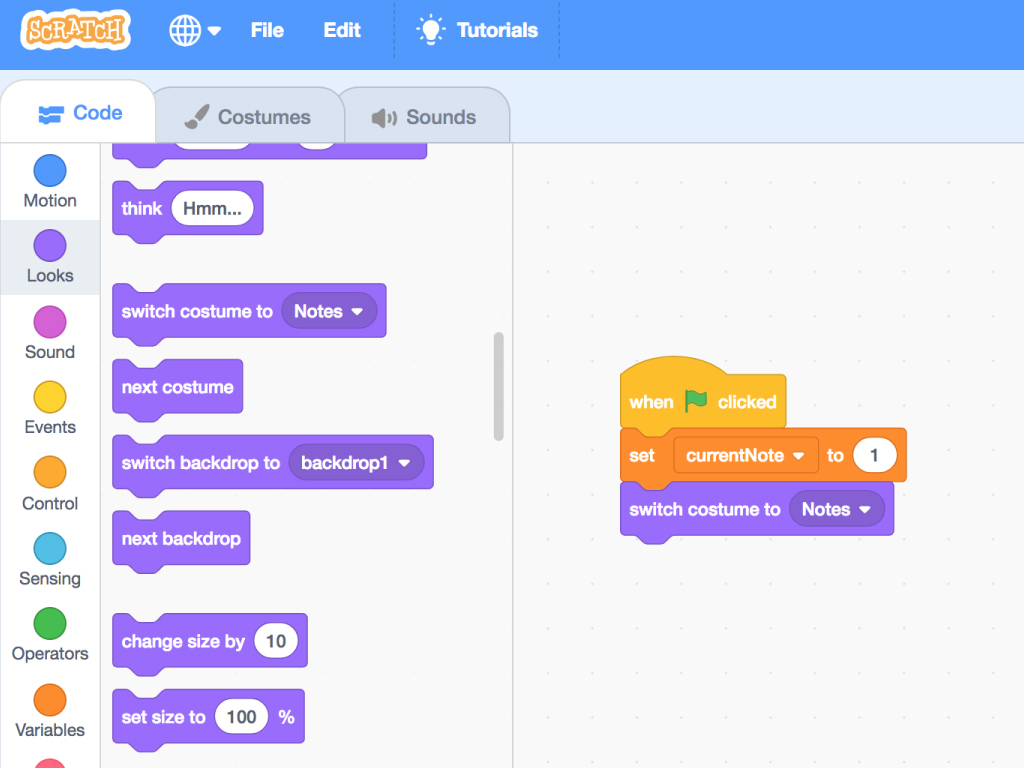1024x768 pixels.
Task: Open the Edit menu
Action: tap(342, 30)
